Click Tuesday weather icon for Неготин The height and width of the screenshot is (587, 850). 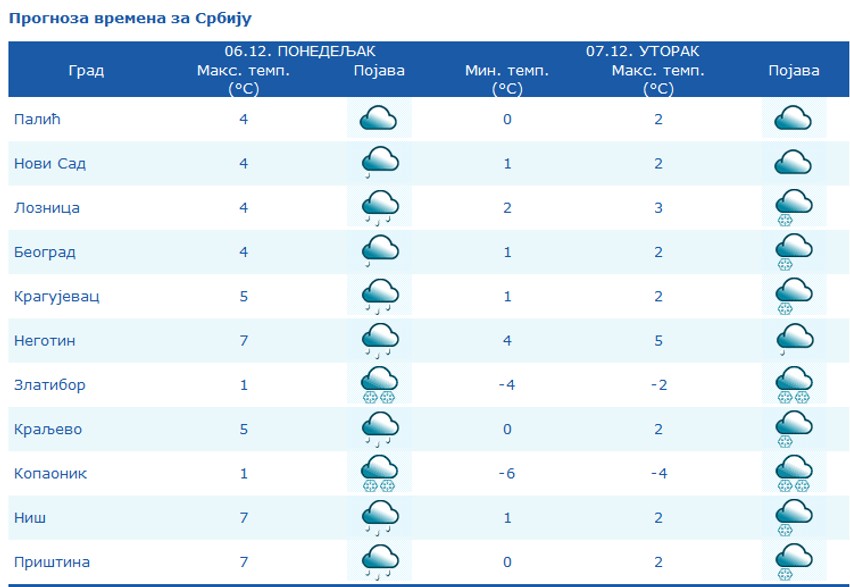coord(792,340)
